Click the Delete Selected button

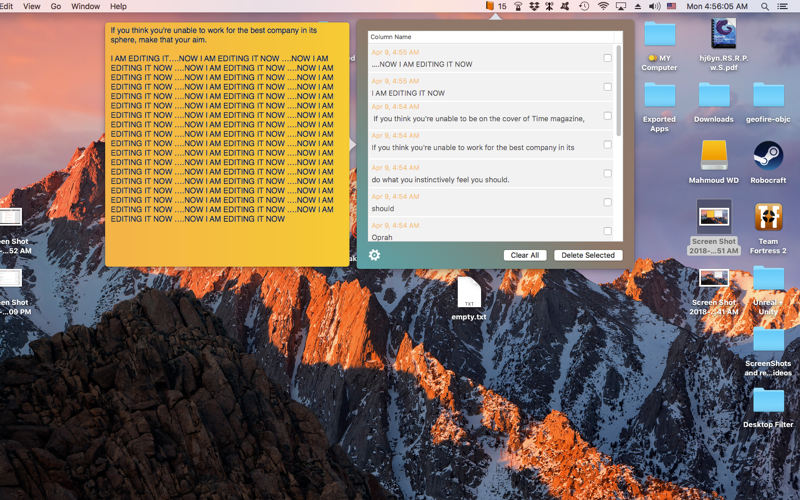pos(588,255)
